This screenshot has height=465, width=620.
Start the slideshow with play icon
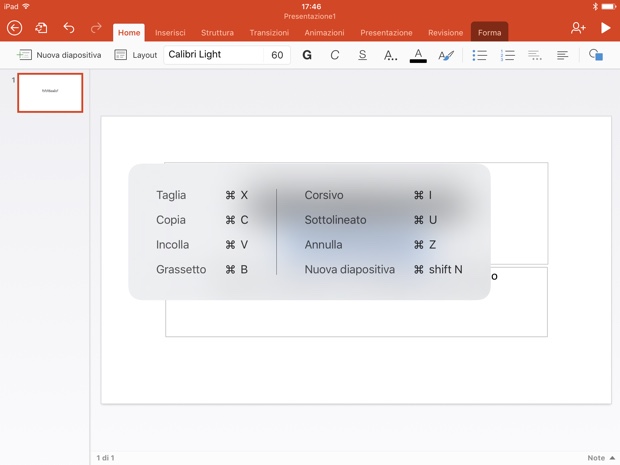(606, 28)
